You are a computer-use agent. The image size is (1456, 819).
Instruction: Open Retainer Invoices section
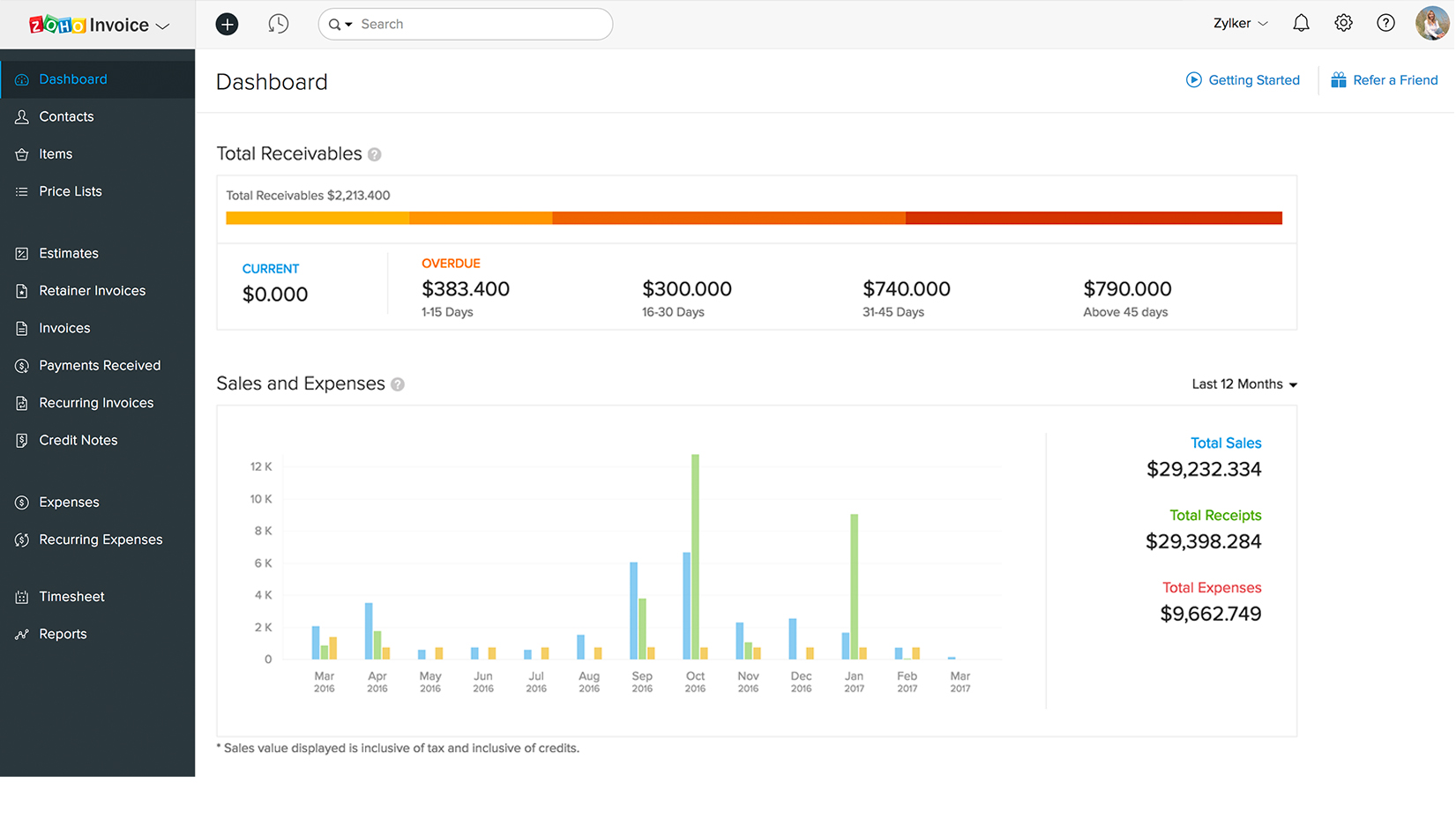point(93,291)
